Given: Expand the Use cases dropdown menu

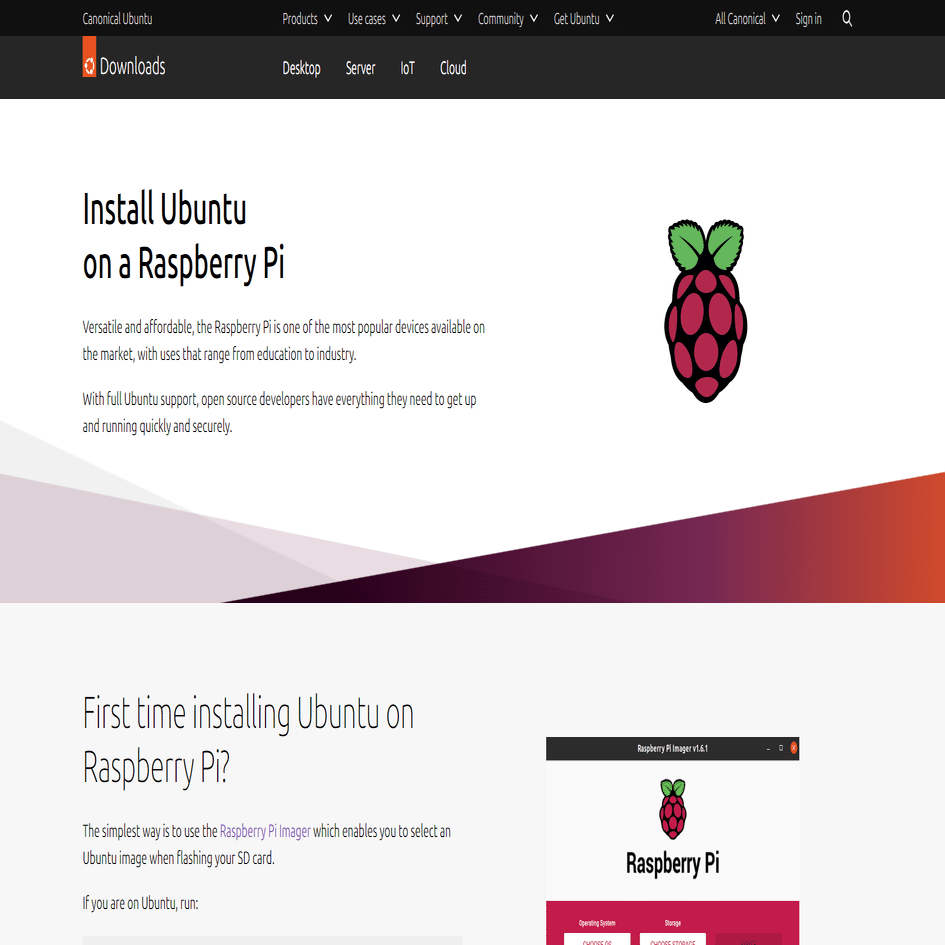Looking at the screenshot, I should (x=374, y=19).
